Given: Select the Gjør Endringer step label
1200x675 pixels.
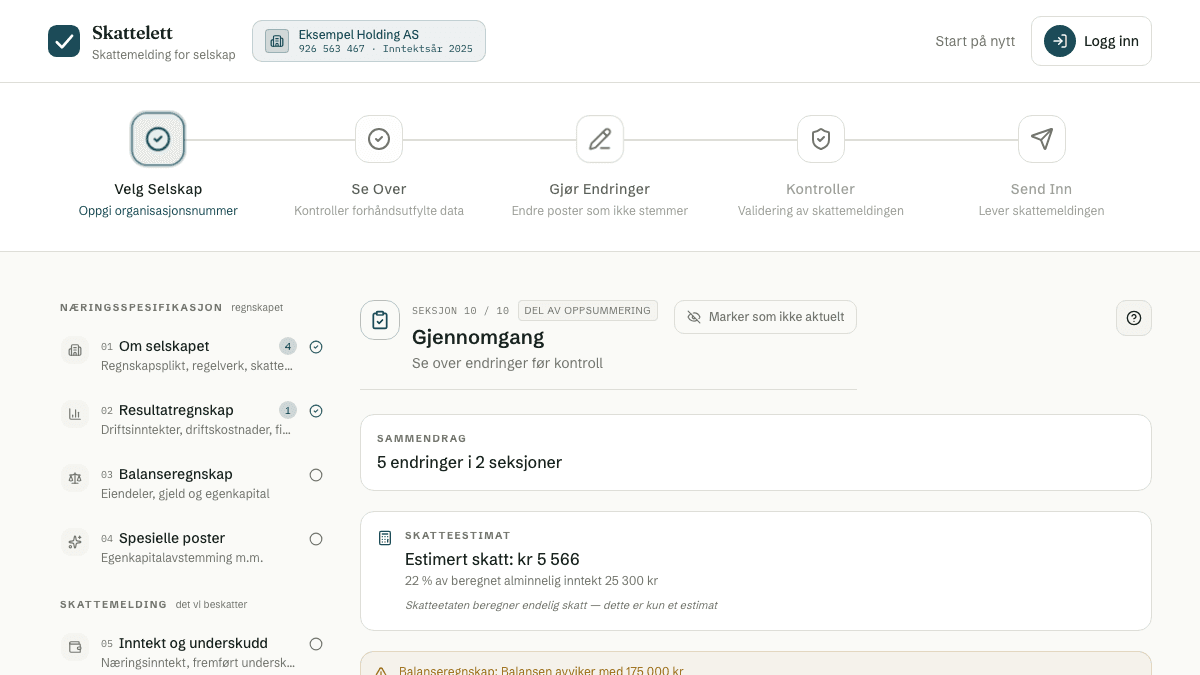Looking at the screenshot, I should point(600,189).
